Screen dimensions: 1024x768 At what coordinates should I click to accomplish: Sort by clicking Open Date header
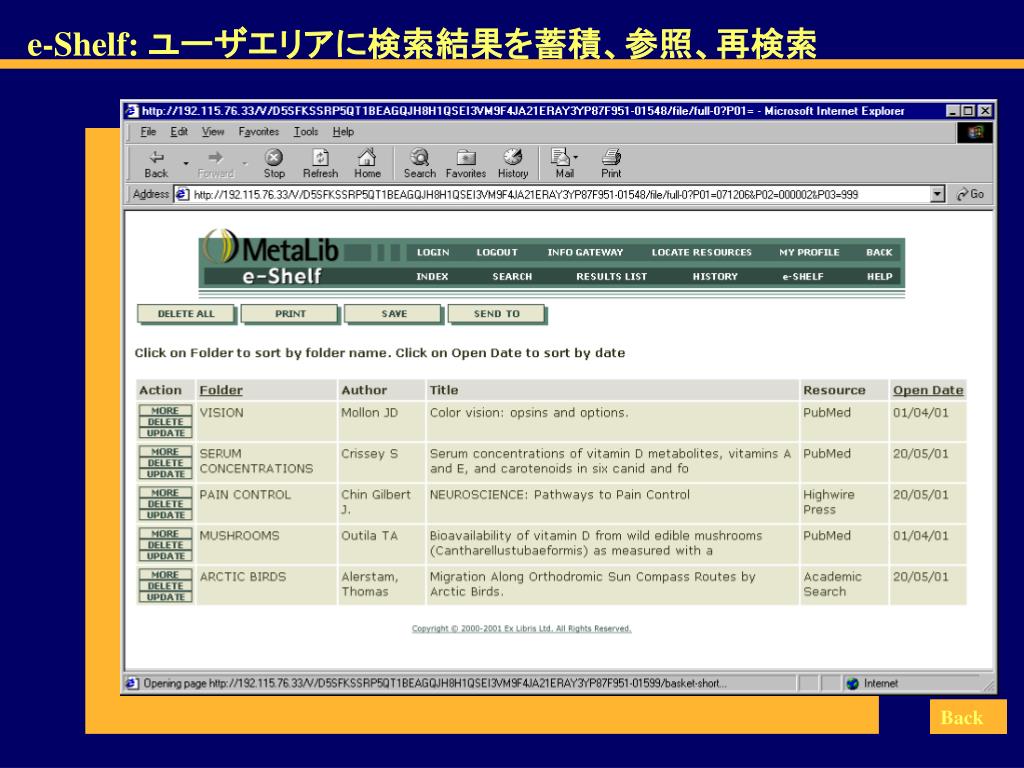[x=928, y=390]
